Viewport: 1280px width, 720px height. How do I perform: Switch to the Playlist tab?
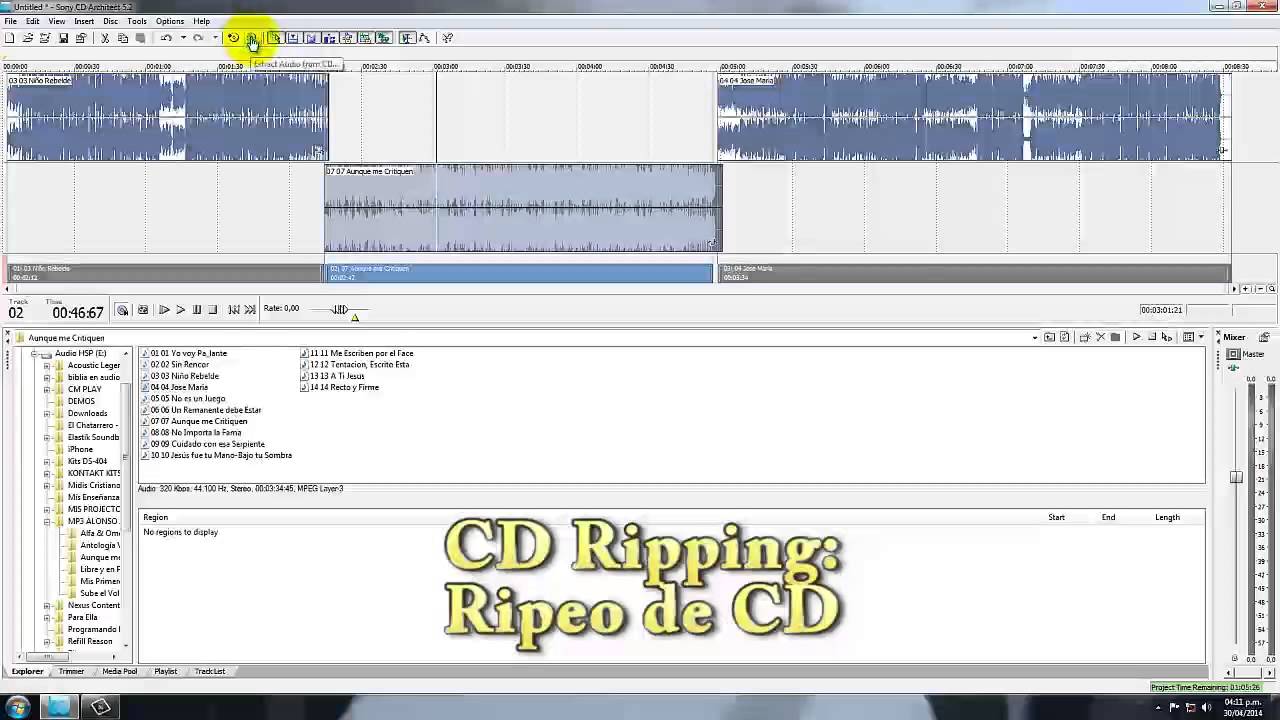pyautogui.click(x=165, y=671)
